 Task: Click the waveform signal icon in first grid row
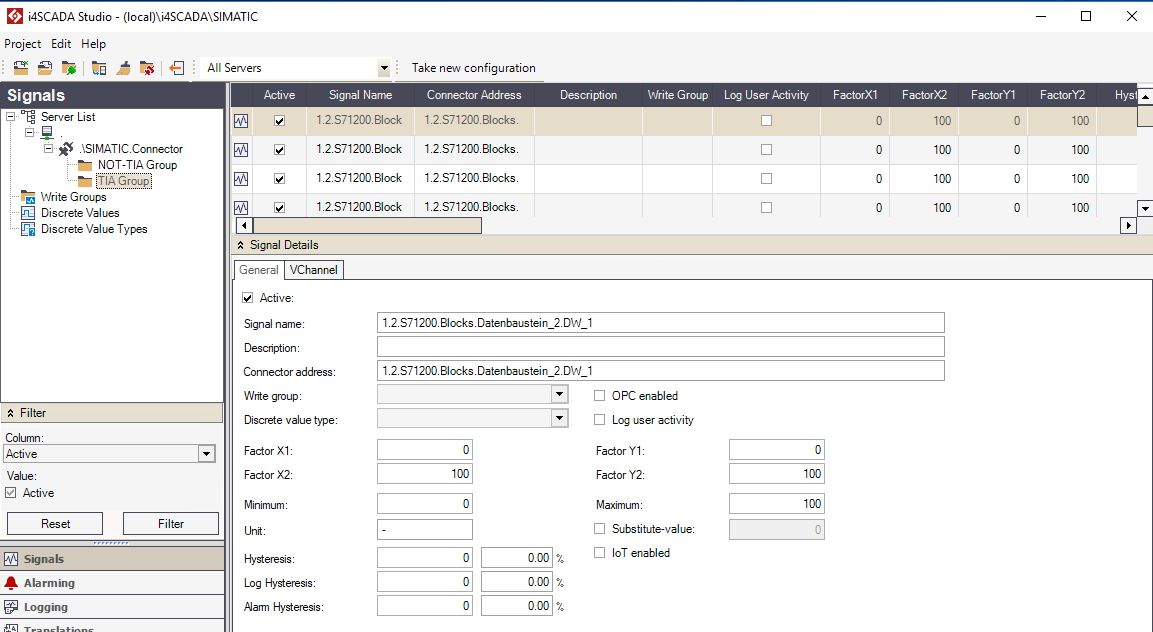[x=241, y=121]
